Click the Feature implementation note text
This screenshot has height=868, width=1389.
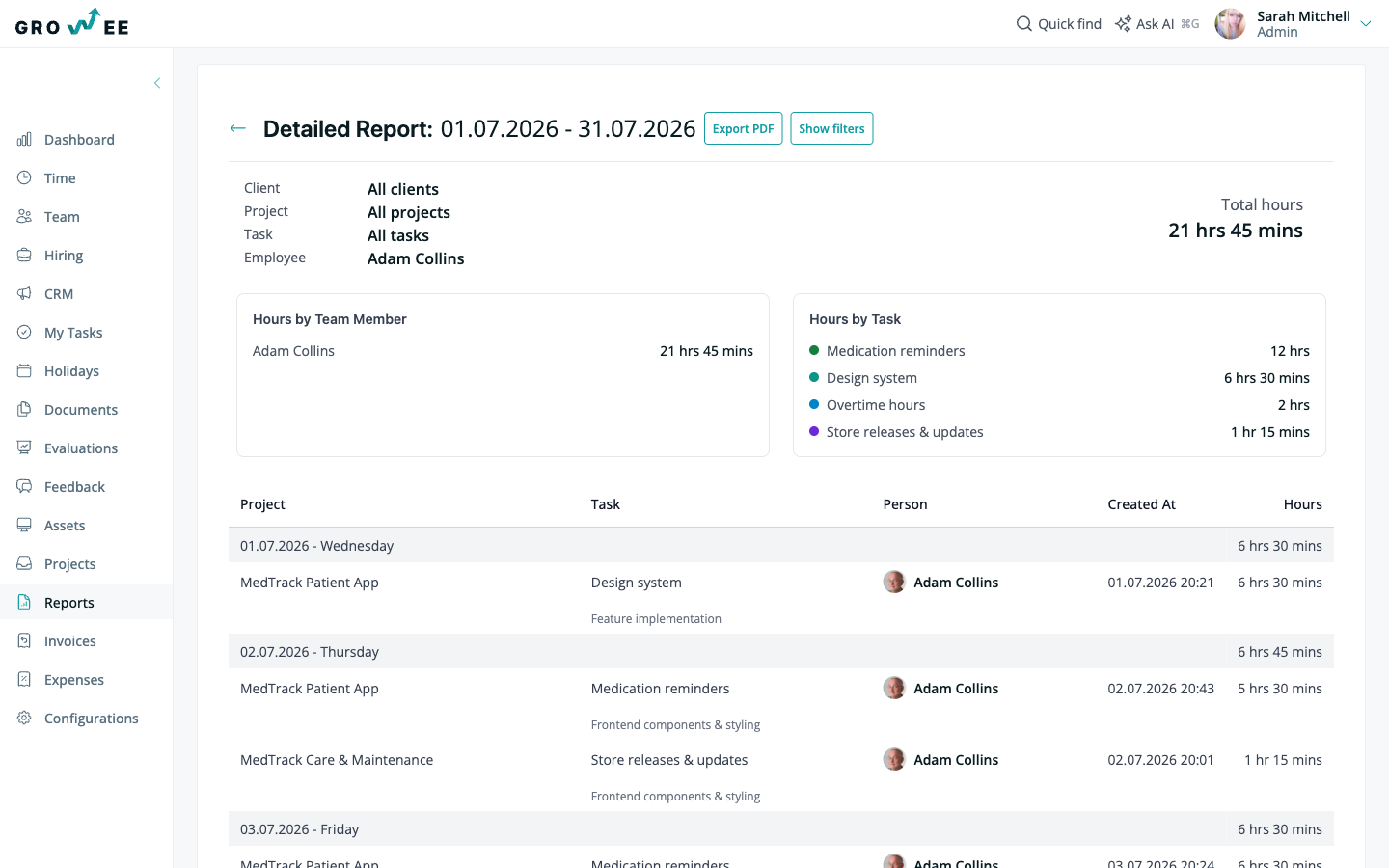[x=656, y=619]
